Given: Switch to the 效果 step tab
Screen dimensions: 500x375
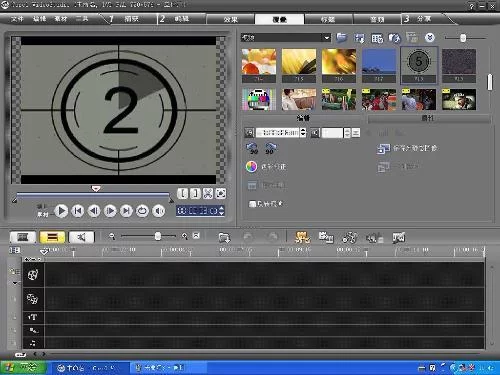Looking at the screenshot, I should pyautogui.click(x=230, y=19).
